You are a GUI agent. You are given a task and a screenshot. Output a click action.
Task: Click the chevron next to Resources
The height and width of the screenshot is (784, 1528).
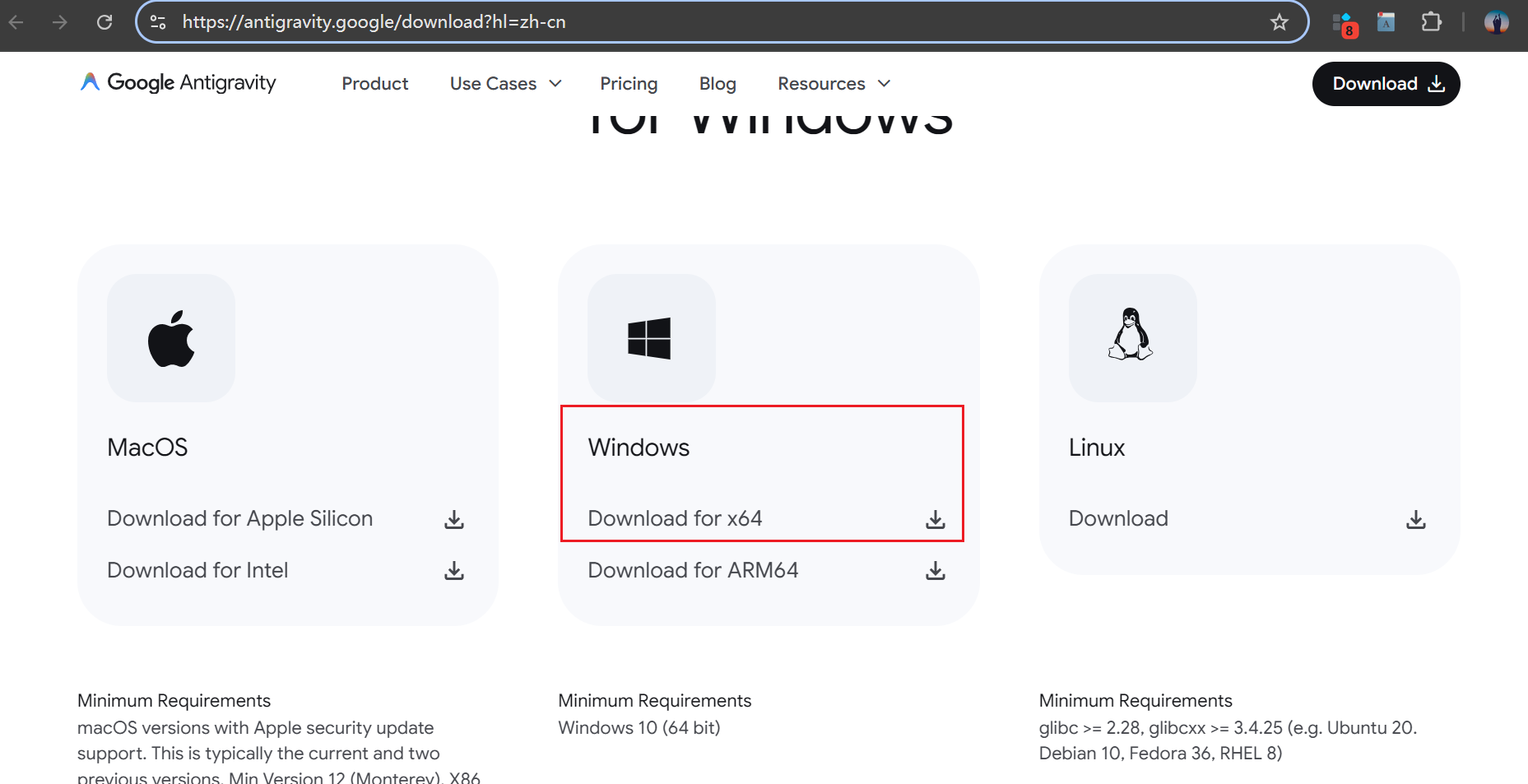(x=884, y=83)
